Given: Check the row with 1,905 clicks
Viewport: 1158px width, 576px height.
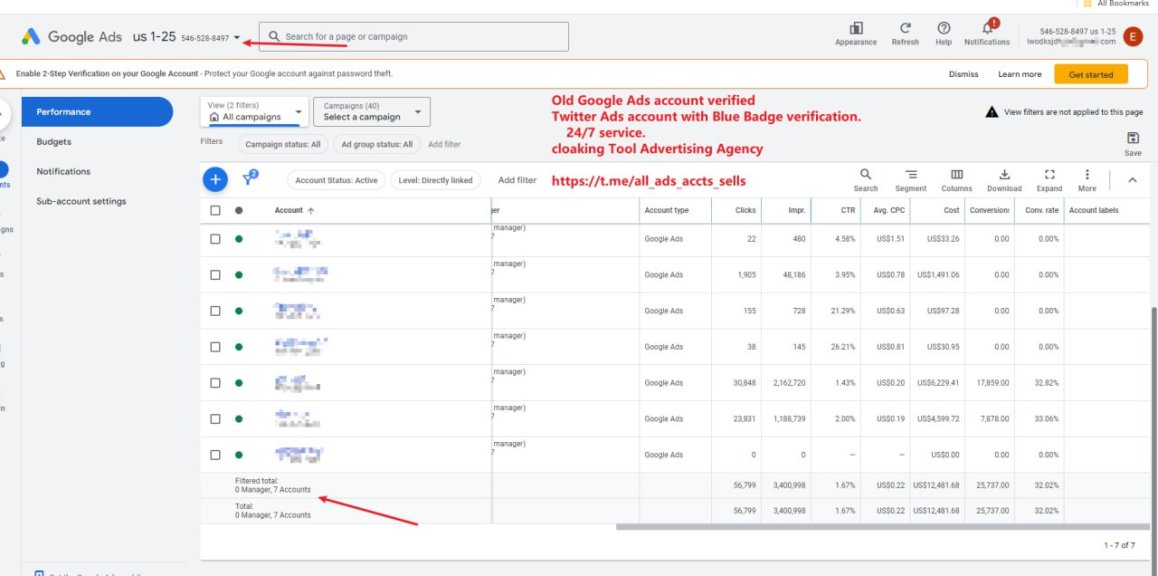Looking at the screenshot, I should click(215, 275).
